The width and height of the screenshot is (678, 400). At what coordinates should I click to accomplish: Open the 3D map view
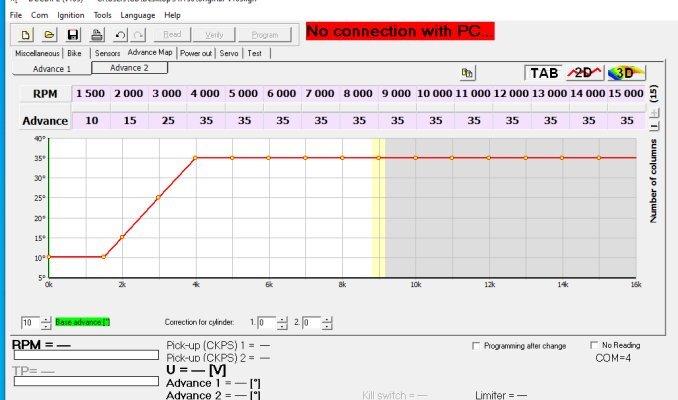[626, 73]
